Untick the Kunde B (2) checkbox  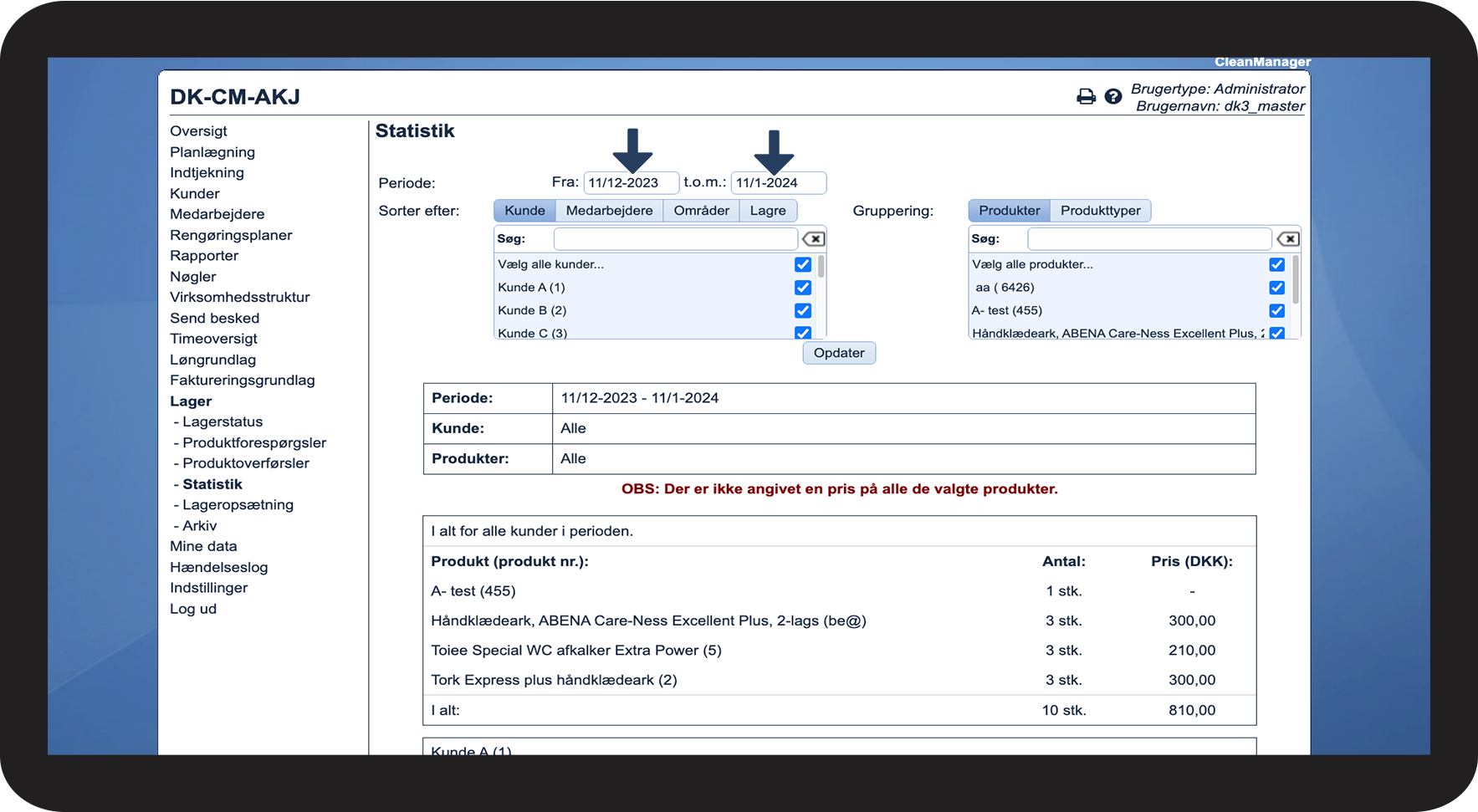803,310
